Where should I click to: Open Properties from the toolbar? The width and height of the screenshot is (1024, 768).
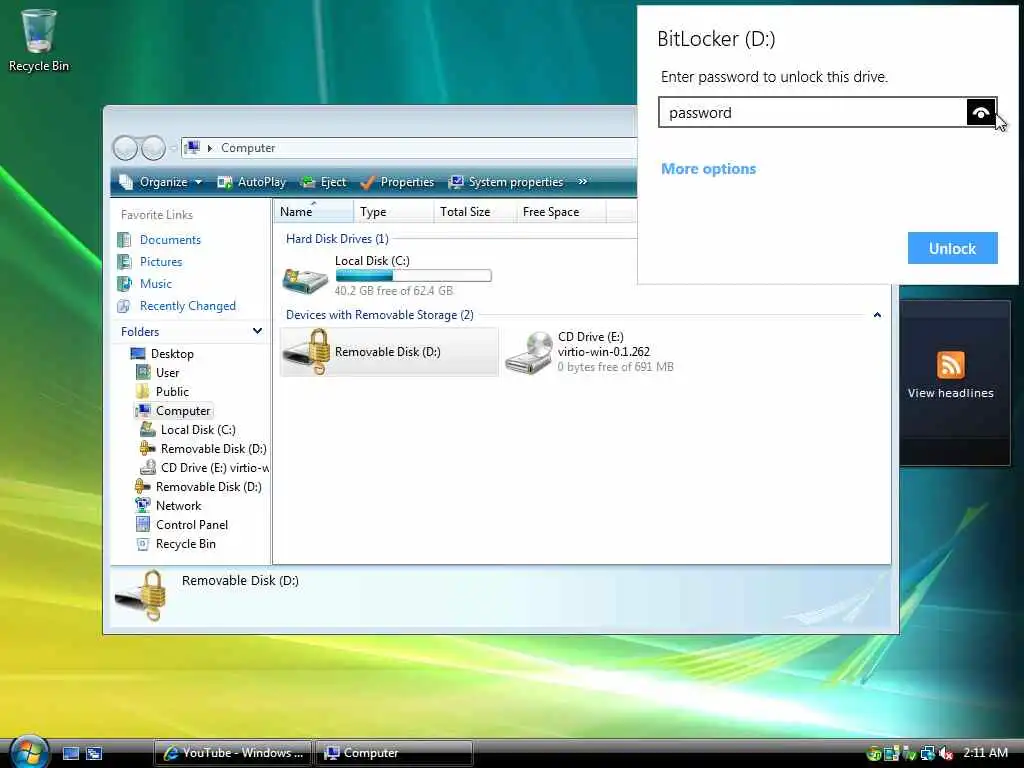[x=397, y=182]
